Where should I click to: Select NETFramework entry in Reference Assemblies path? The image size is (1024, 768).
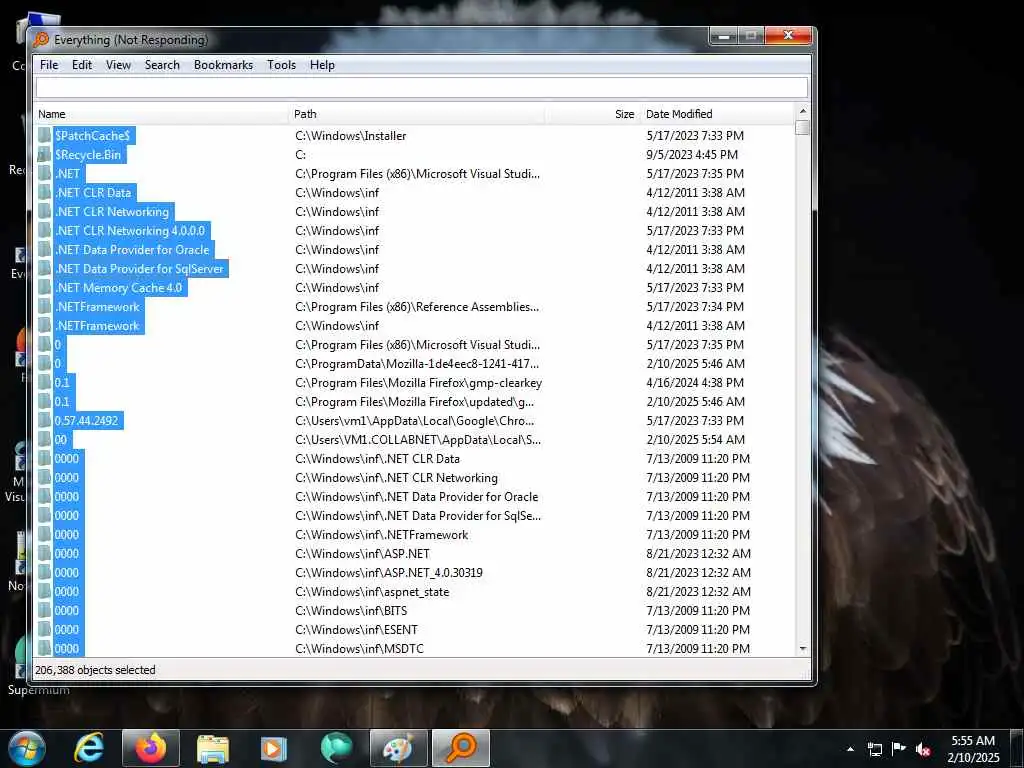tap(97, 307)
